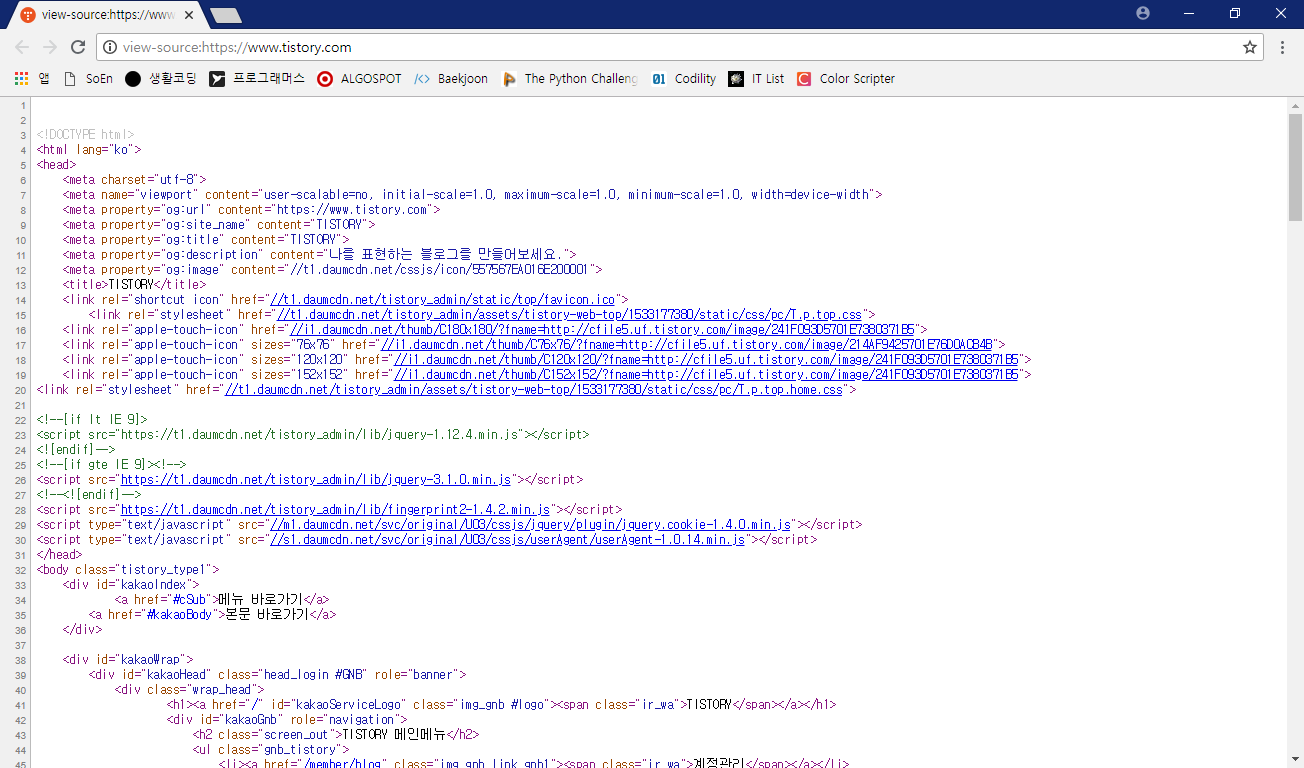Screen dimensions: 1304x768
Task: Open the favicon.ico link
Action: click(x=443, y=299)
